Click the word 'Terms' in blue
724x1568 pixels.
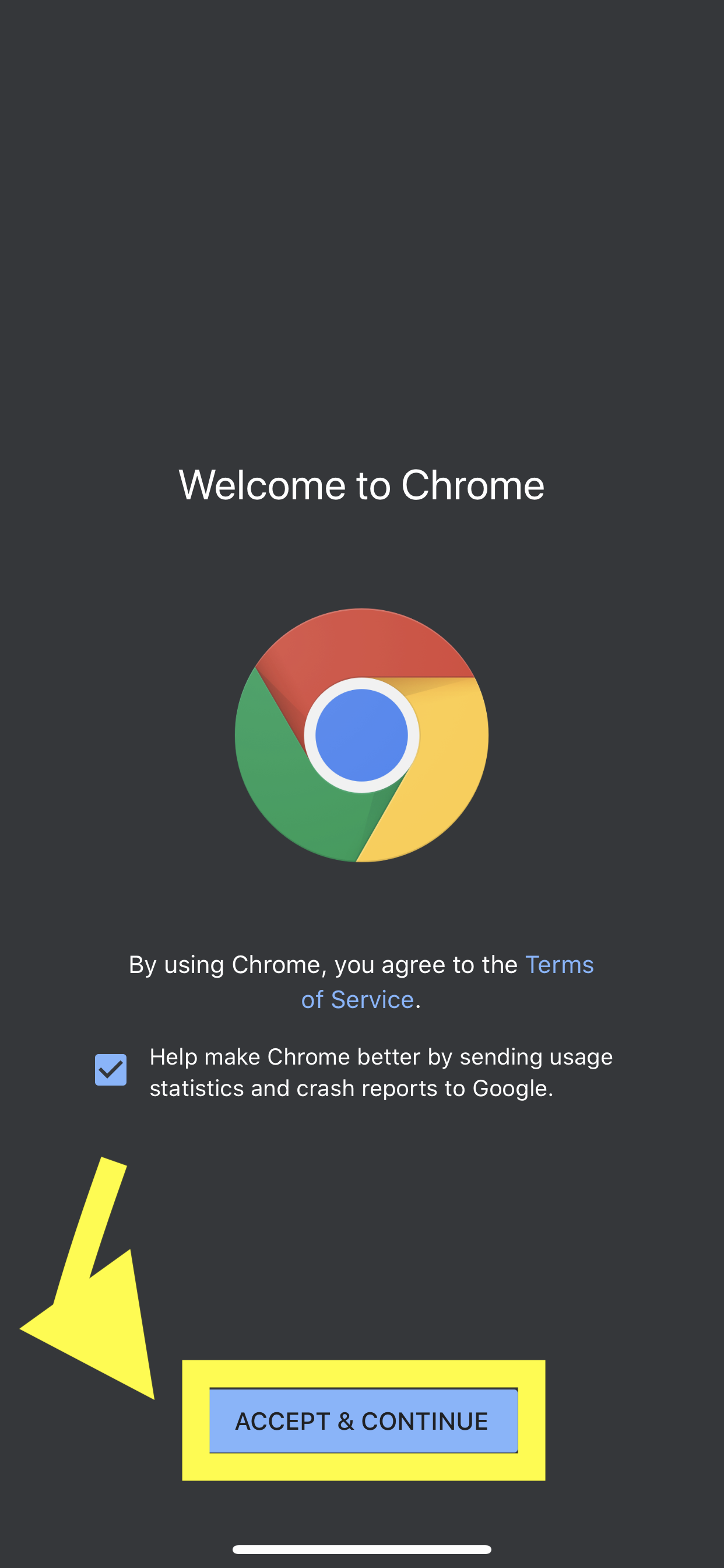559,965
